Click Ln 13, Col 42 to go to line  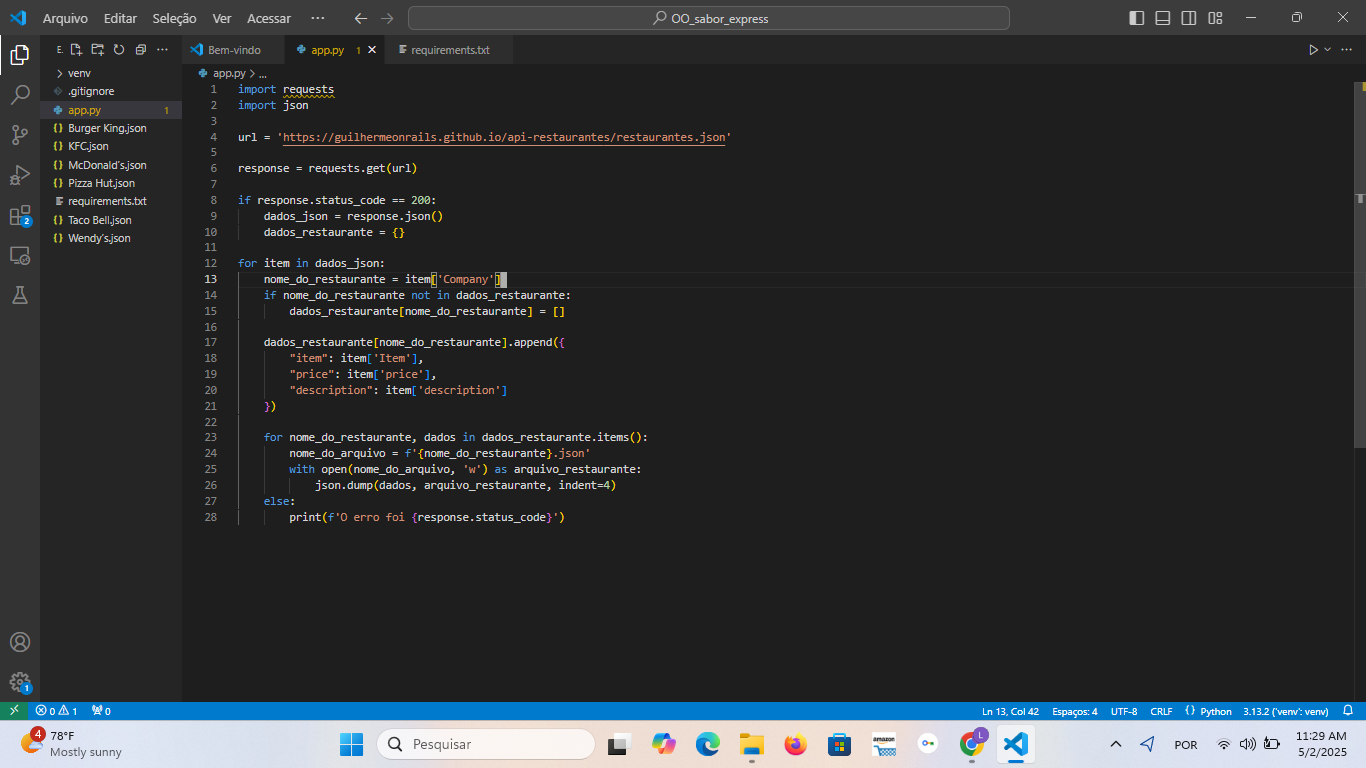tap(1010, 711)
